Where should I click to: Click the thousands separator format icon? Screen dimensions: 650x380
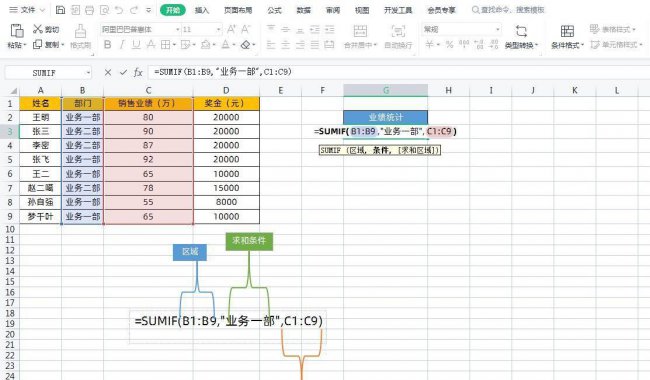[464, 44]
